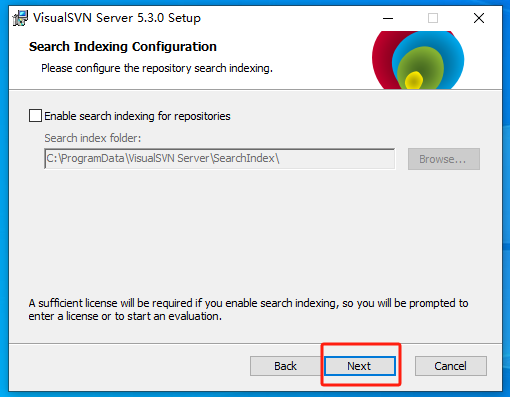Viewport: 510px width, 397px height.
Task: Click the 'Search Indexing Configuration' heading
Action: (x=123, y=47)
